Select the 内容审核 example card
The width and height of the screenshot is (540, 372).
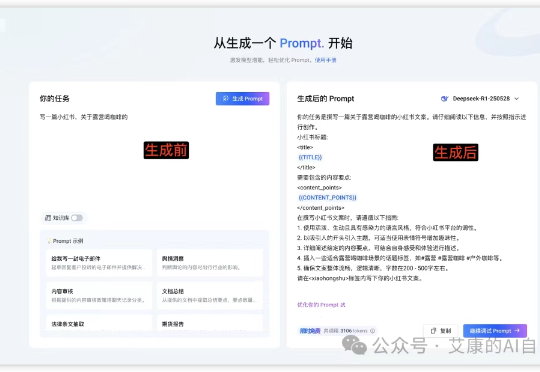[x=99, y=296]
